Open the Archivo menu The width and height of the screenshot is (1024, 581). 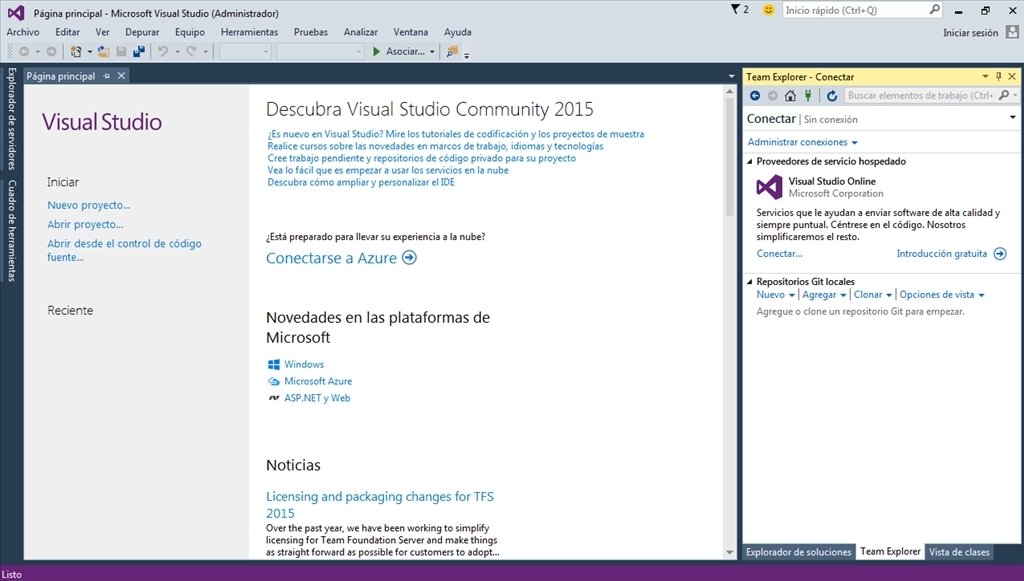pyautogui.click(x=23, y=32)
